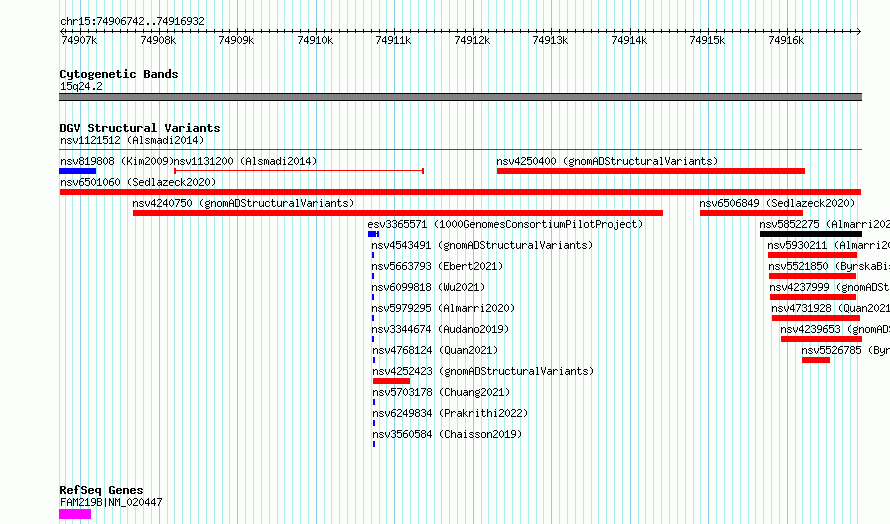Click the 74908k ruler mark
Image resolution: width=890 pixels, height=524 pixels.
pyautogui.click(x=158, y=40)
